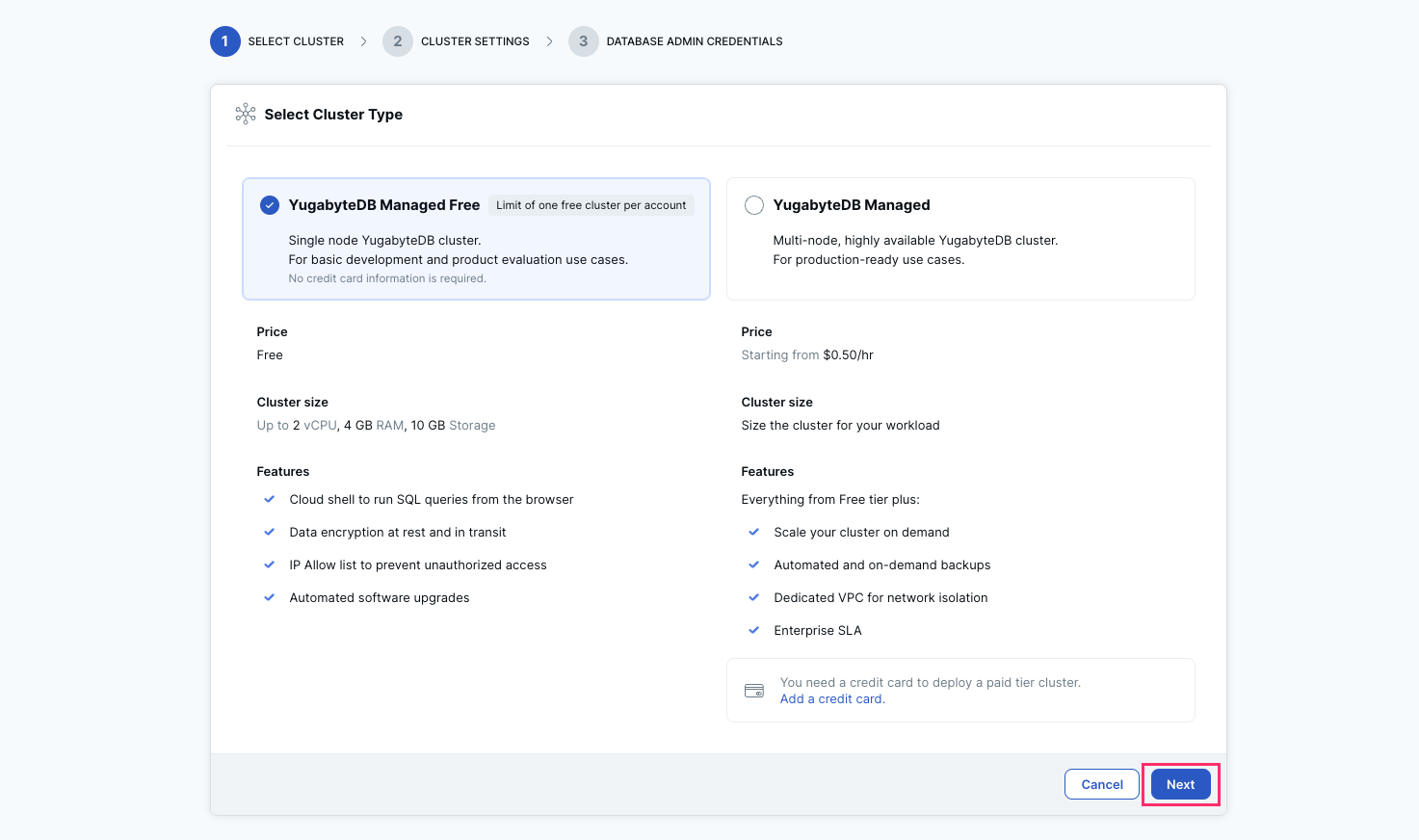Click the Cancel button

click(1101, 784)
